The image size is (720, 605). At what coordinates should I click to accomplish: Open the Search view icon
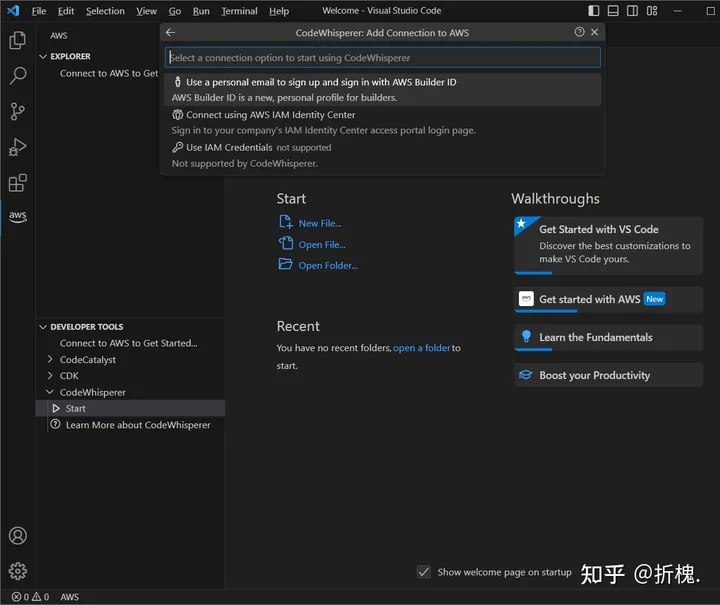click(17, 76)
